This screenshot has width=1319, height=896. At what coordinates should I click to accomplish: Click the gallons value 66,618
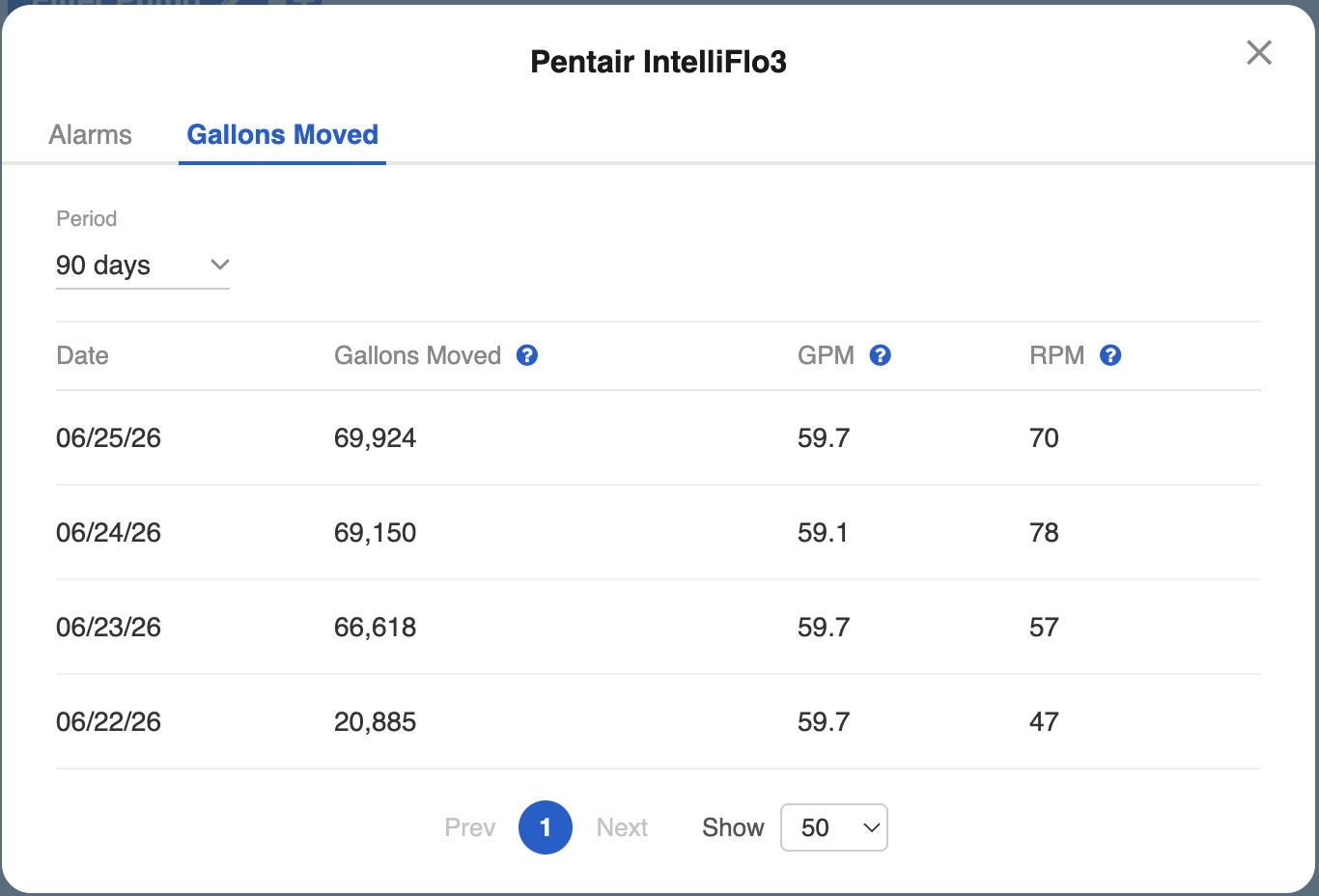coord(376,628)
